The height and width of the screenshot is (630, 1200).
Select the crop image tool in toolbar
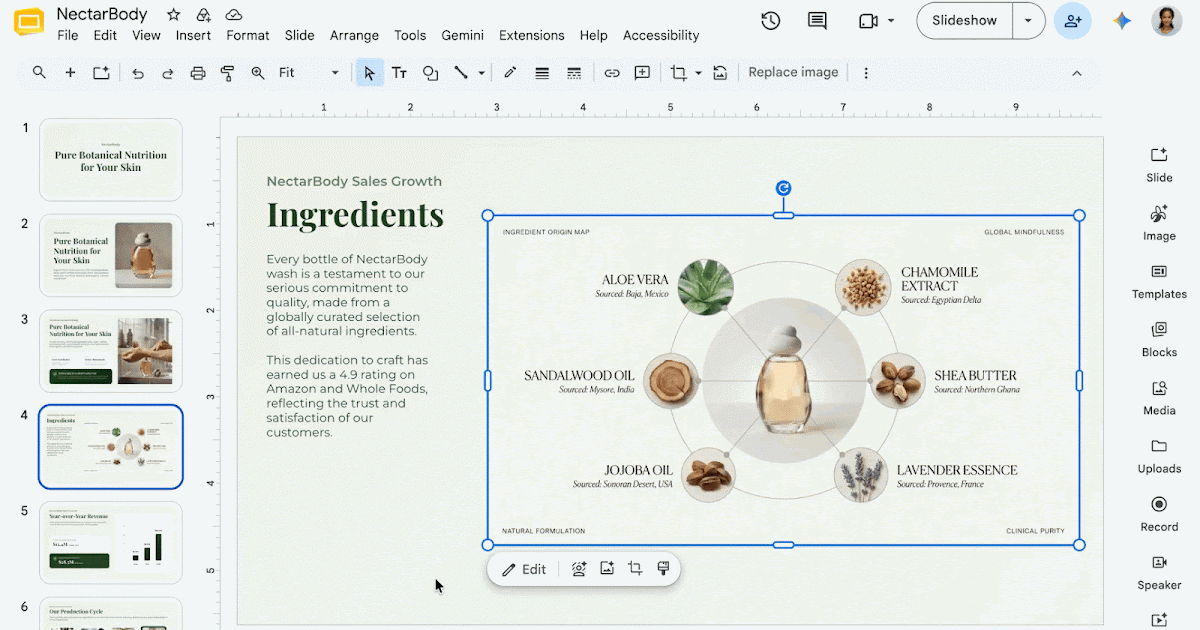point(679,73)
